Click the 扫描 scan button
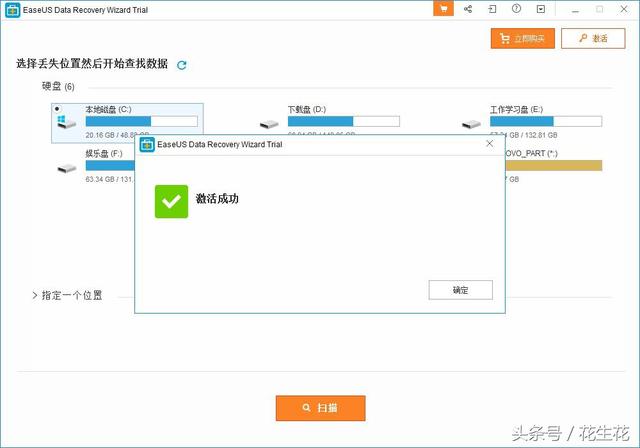Screen dimensions: 640x448 320,408
